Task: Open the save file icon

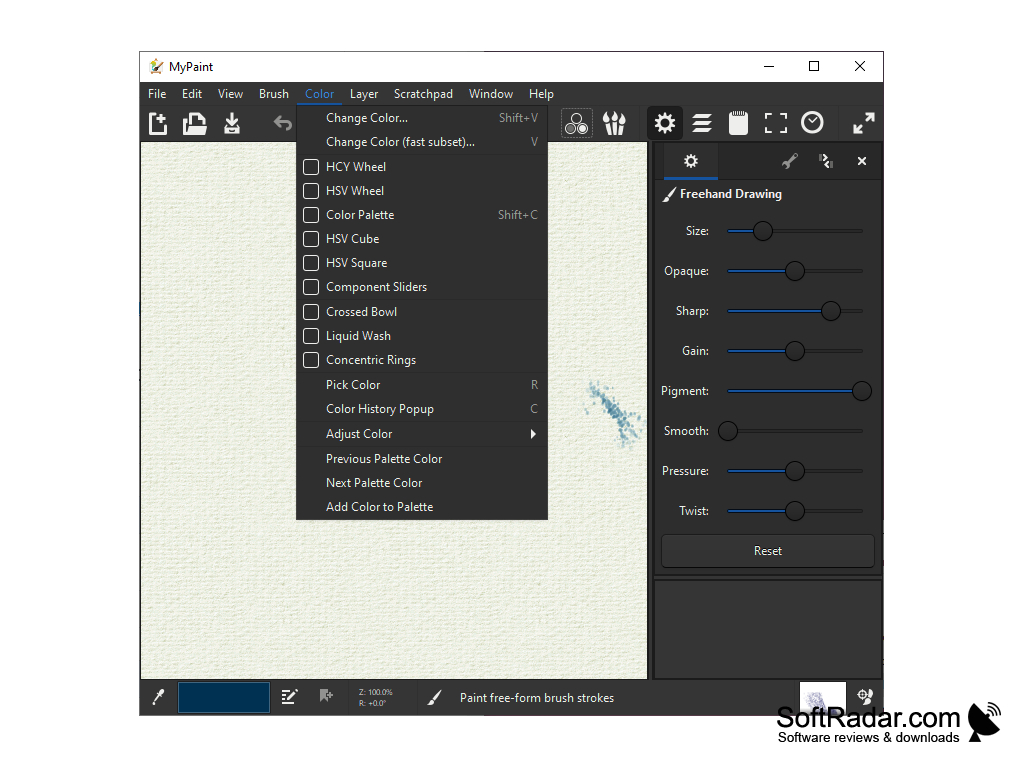Action: click(234, 122)
